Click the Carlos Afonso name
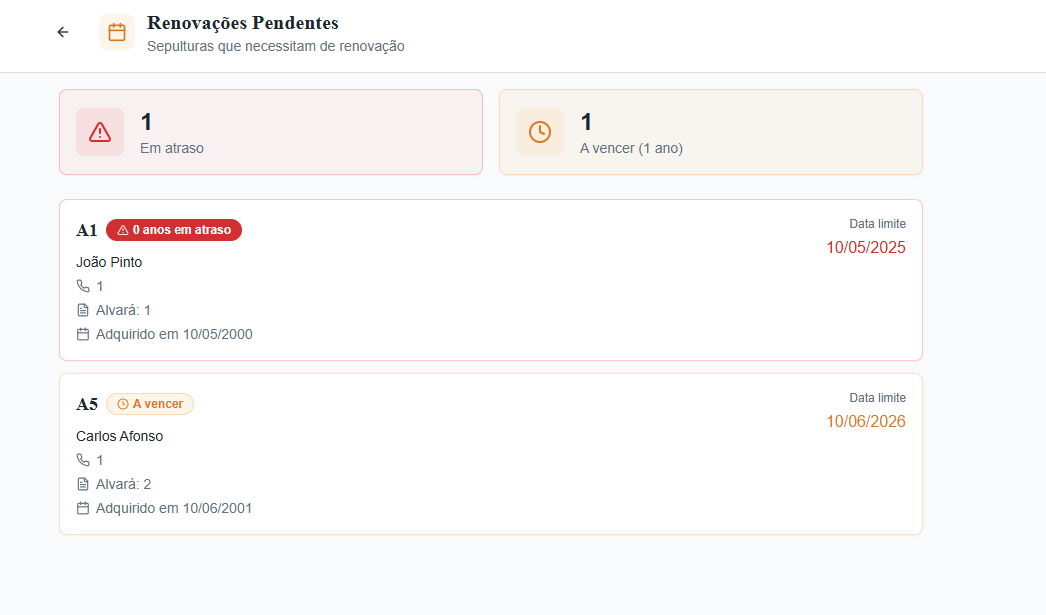This screenshot has height=615, width=1046. (119, 436)
